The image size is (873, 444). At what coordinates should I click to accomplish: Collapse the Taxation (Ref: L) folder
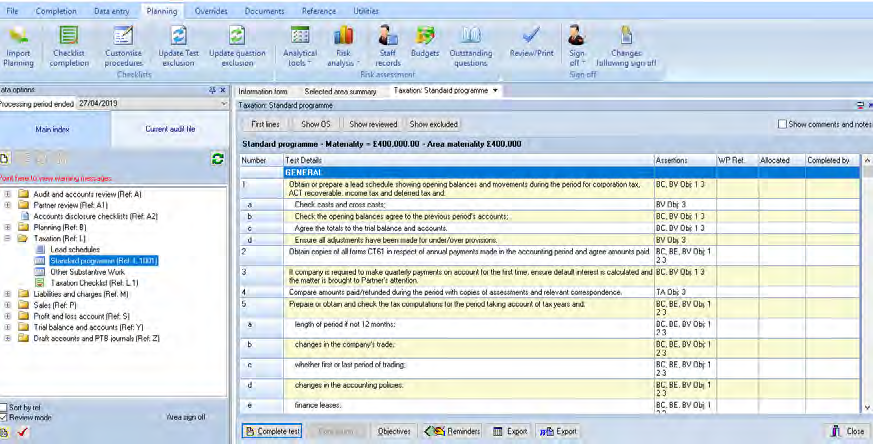[8, 238]
